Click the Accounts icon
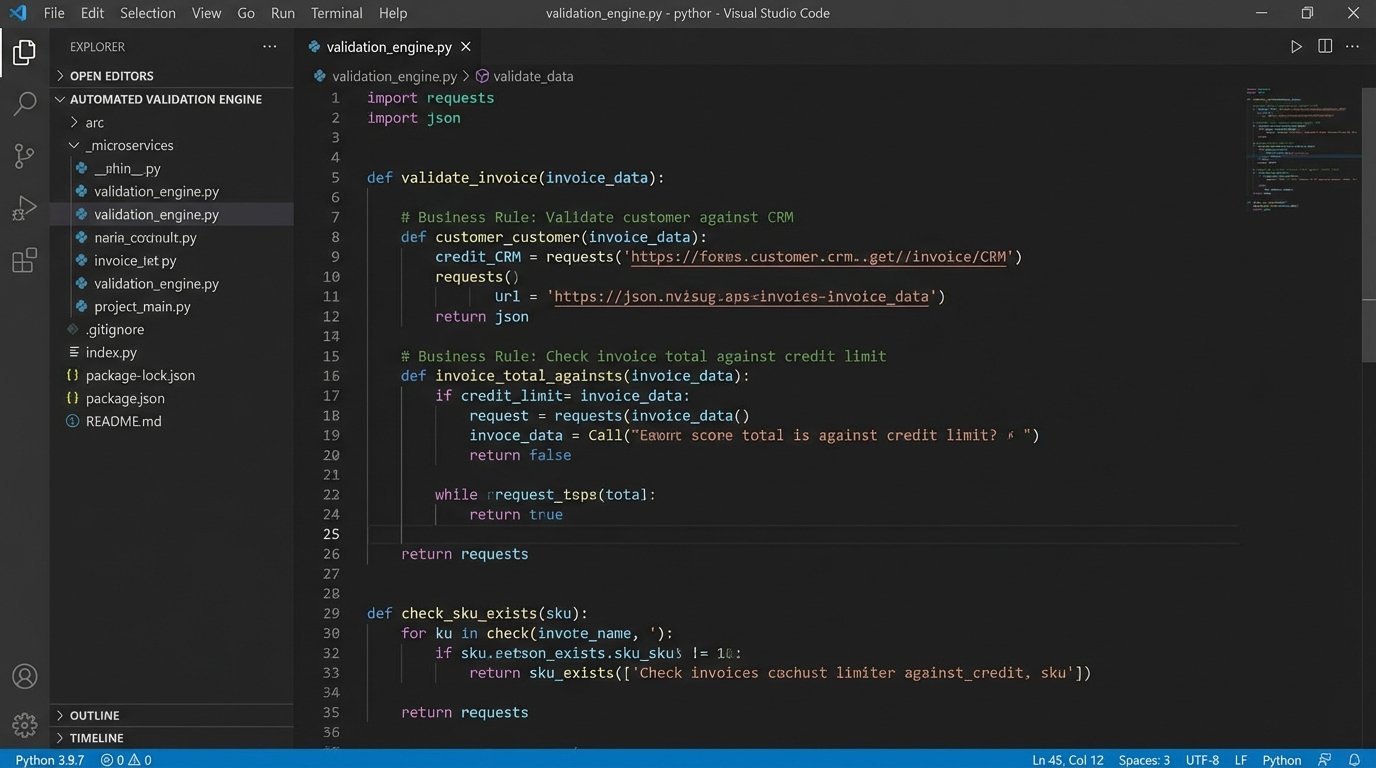1376x768 pixels. pos(24,677)
